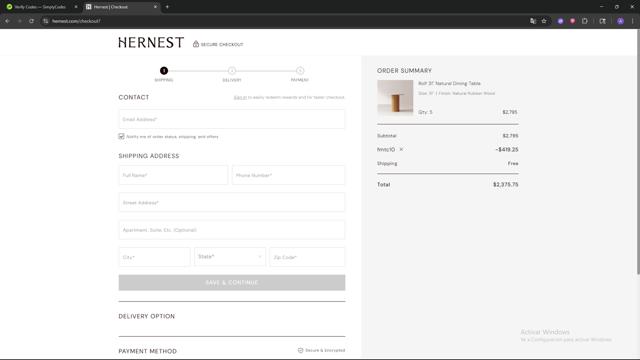This screenshot has width=640, height=360.
Task: Open the red shield extension
Action: point(573,21)
